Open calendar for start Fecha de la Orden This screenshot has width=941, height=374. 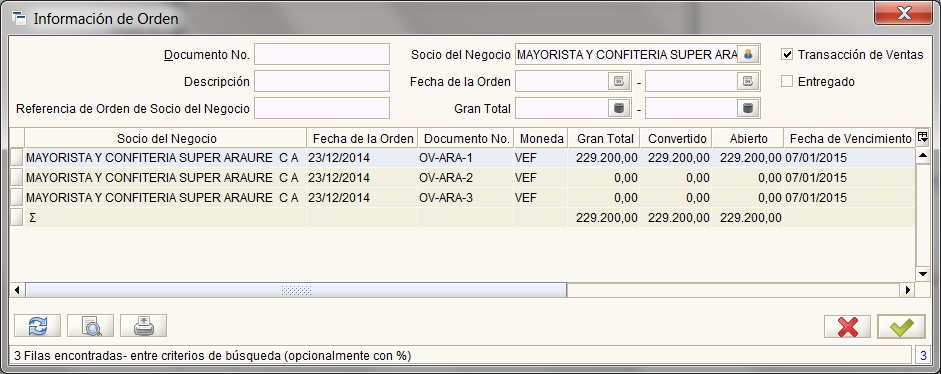(x=619, y=81)
